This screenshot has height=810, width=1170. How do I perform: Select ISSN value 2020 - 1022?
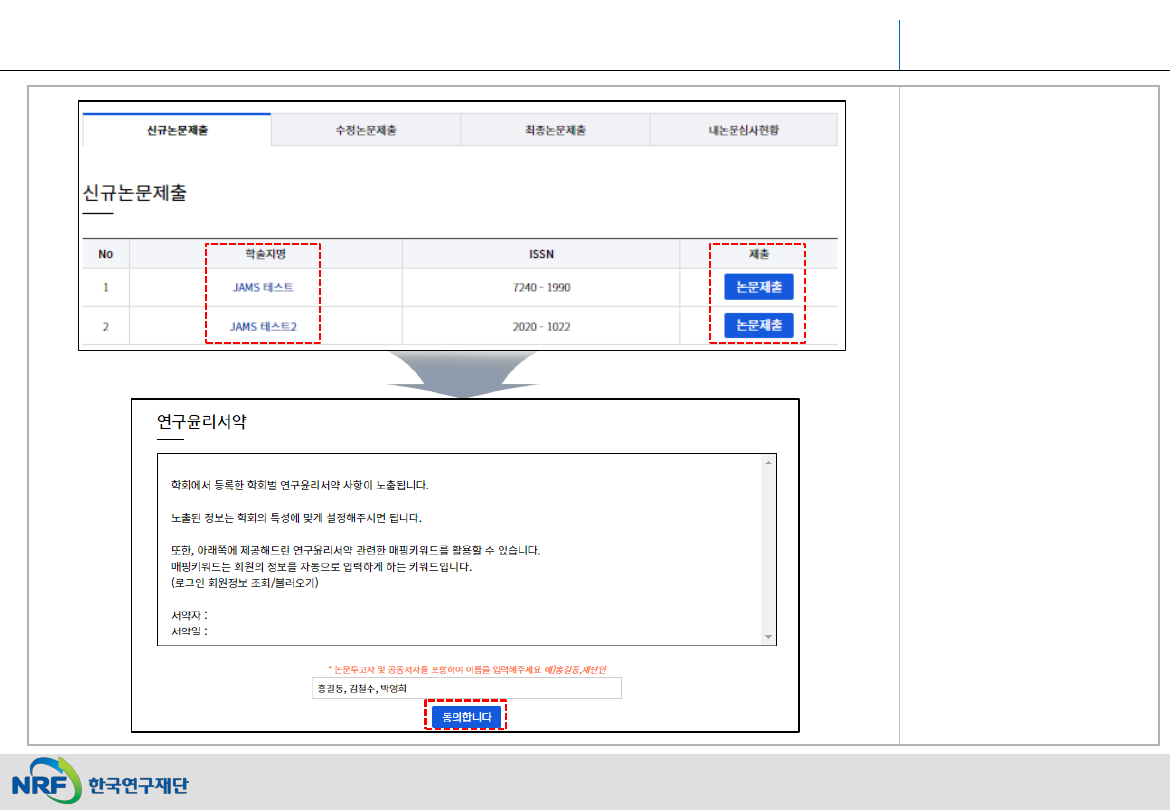tap(541, 326)
